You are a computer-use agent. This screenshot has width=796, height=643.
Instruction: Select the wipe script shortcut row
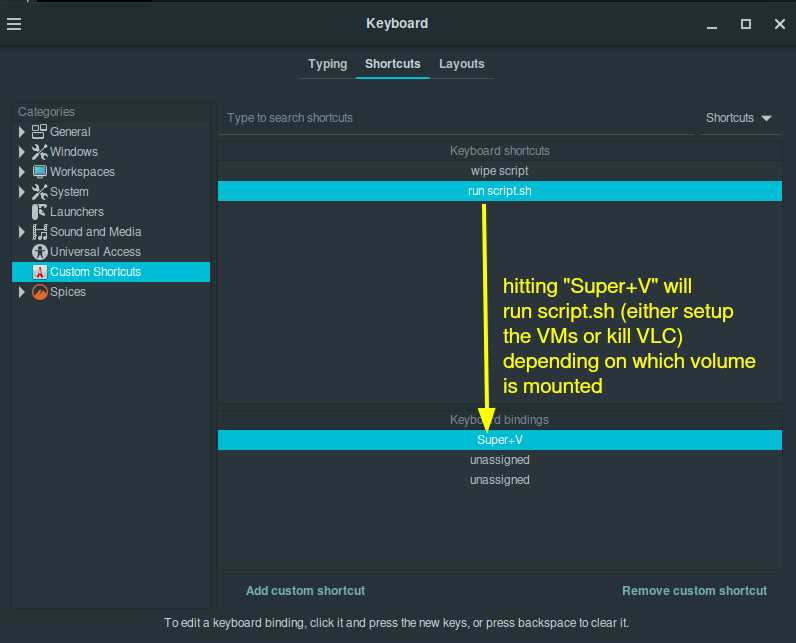tap(500, 171)
